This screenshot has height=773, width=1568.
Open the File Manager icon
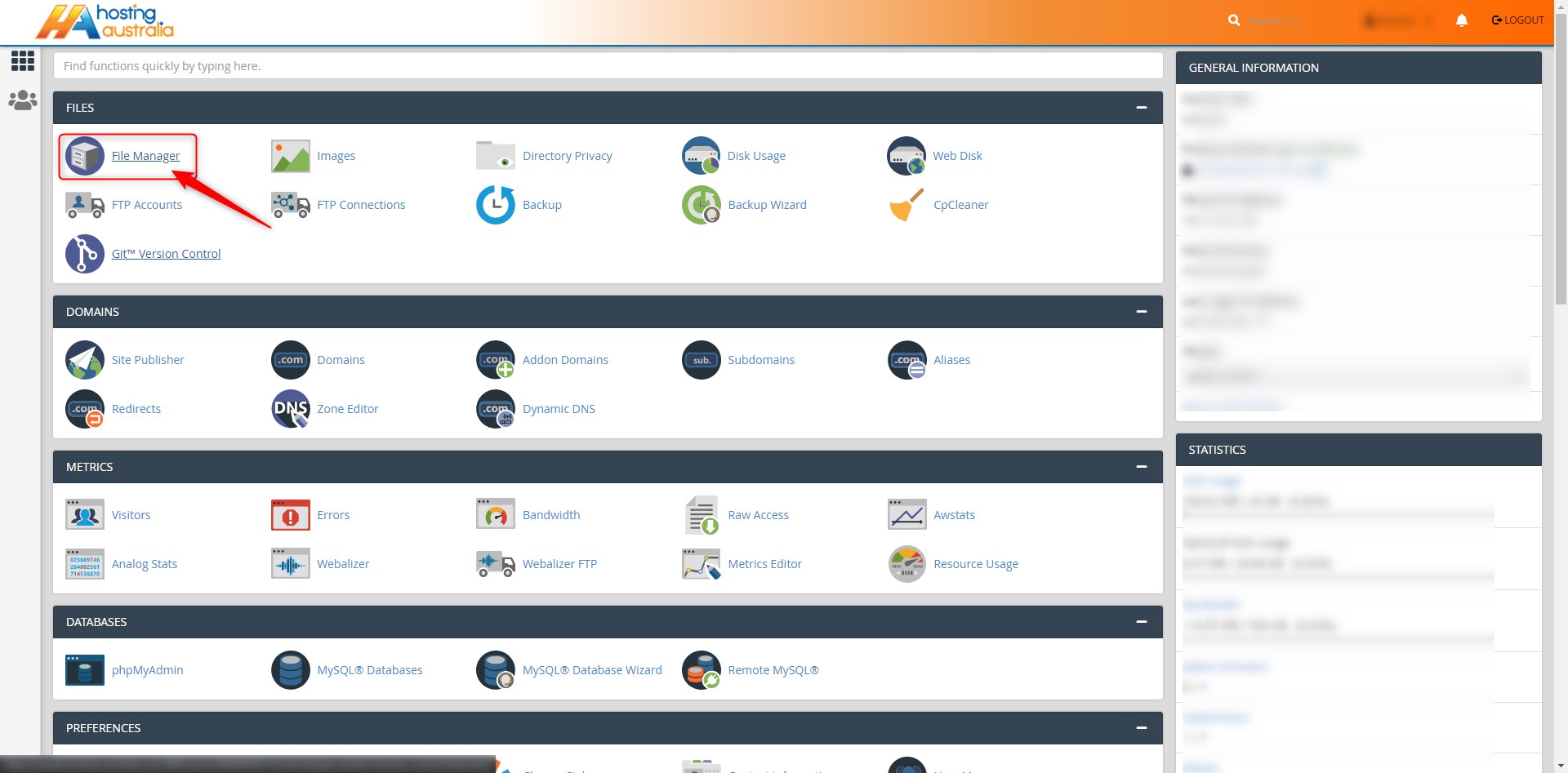pos(85,156)
